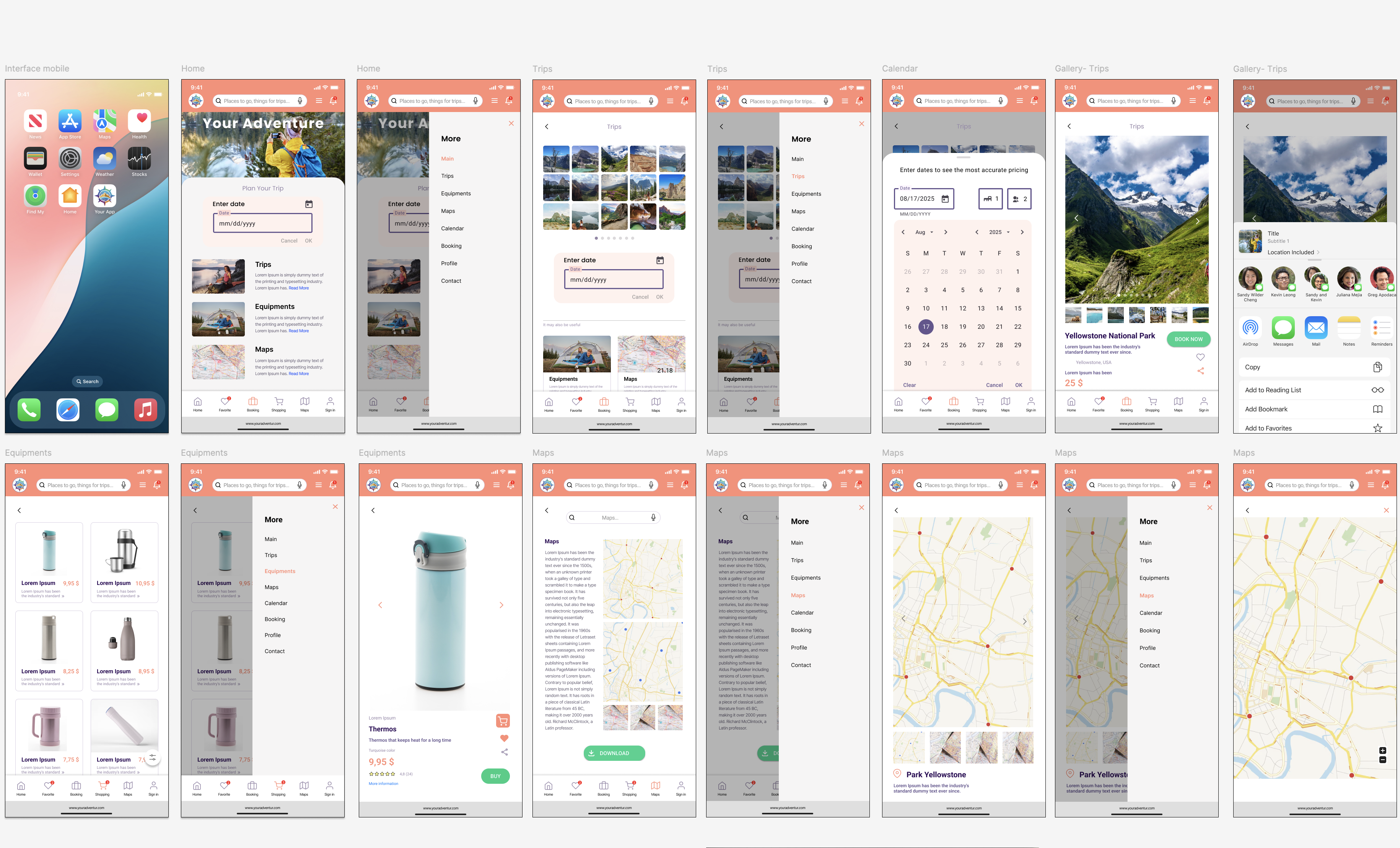This screenshot has height=848, width=1400.
Task: Click Read More under the Equipments description
Action: [299, 331]
